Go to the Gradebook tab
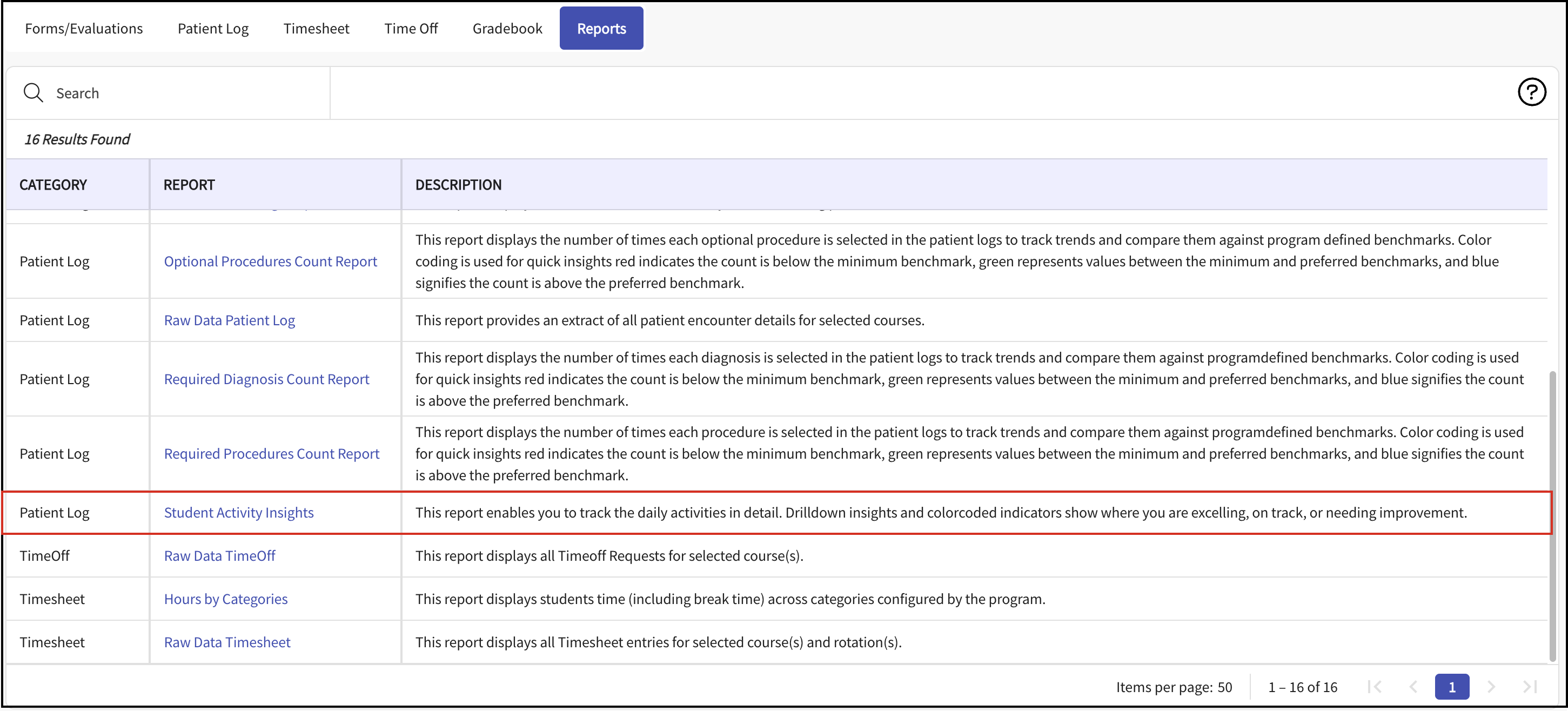1568x711 pixels. [x=507, y=29]
